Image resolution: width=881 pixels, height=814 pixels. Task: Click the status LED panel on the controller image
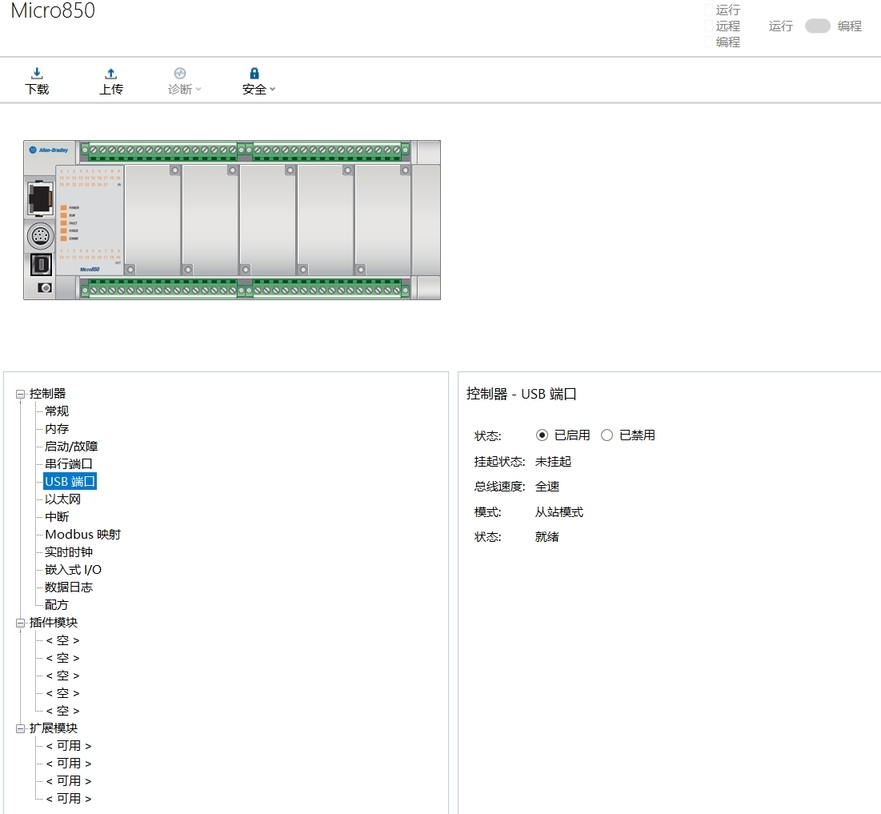coord(89,220)
